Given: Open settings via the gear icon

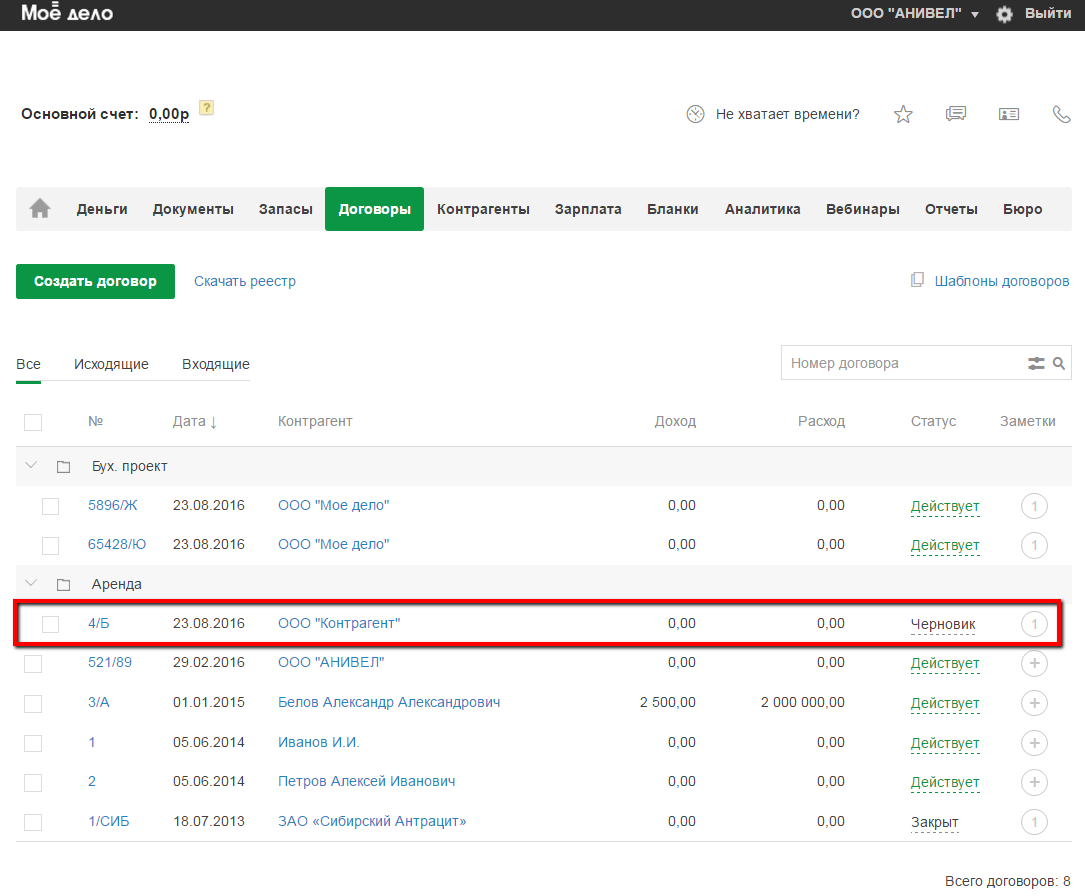Looking at the screenshot, I should (x=1005, y=15).
